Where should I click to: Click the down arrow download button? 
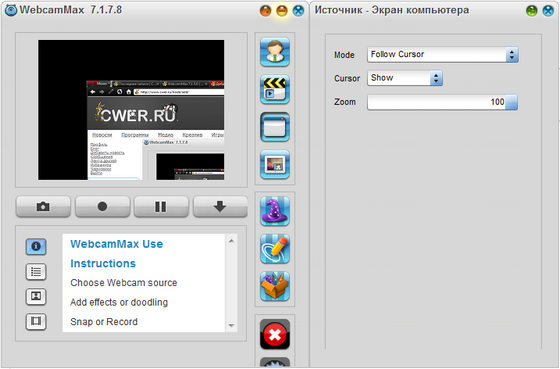pyautogui.click(x=220, y=206)
